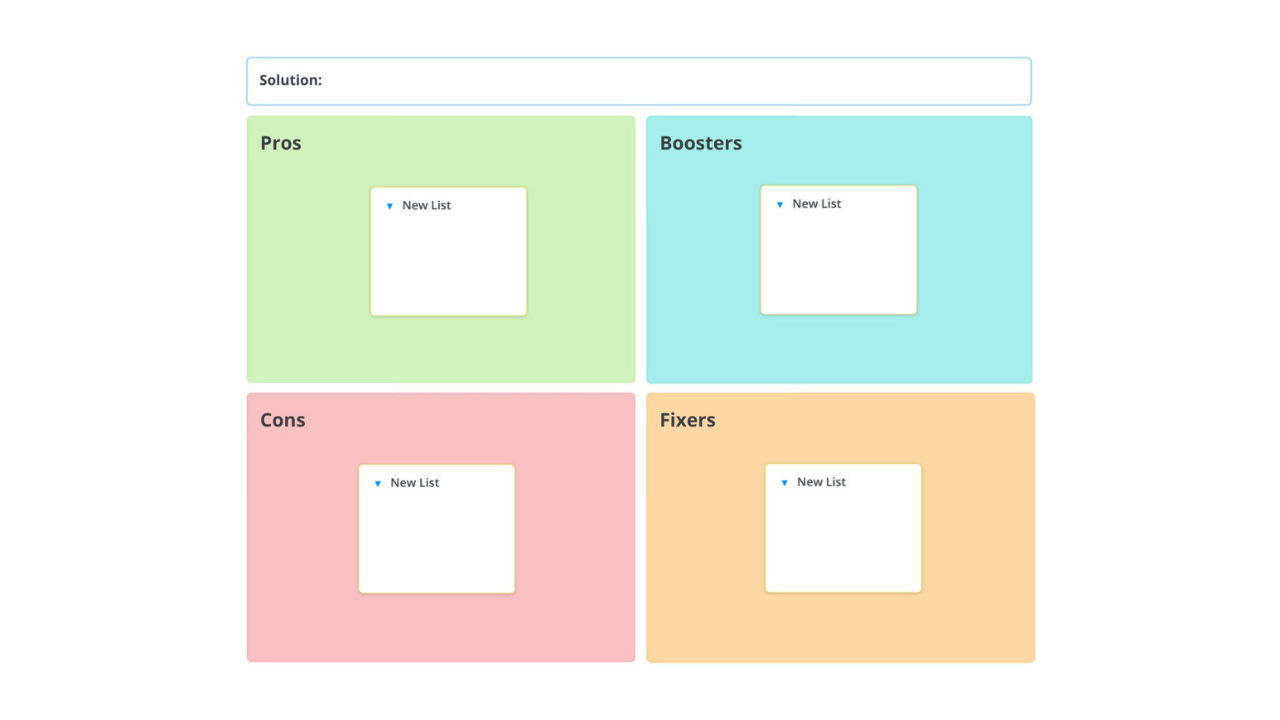Select the New List title under Pros

pyautogui.click(x=426, y=205)
